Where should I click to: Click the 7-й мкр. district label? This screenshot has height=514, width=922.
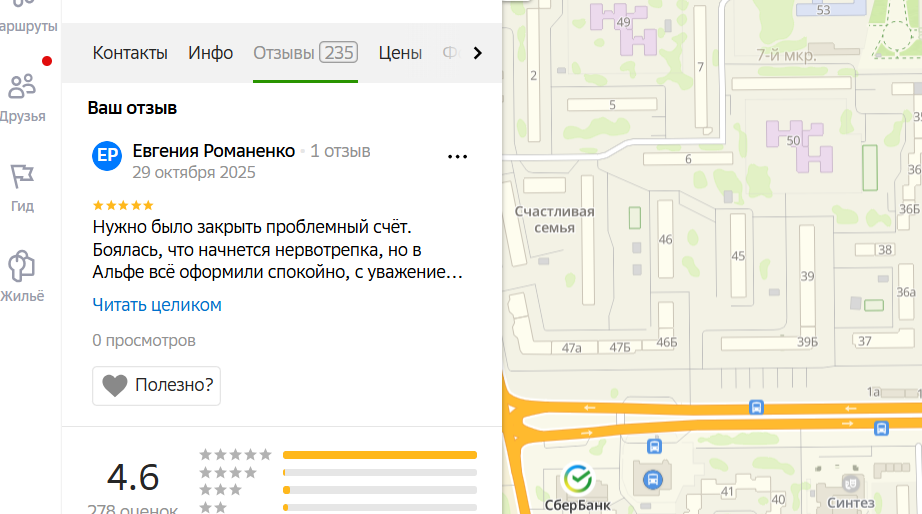coord(786,55)
